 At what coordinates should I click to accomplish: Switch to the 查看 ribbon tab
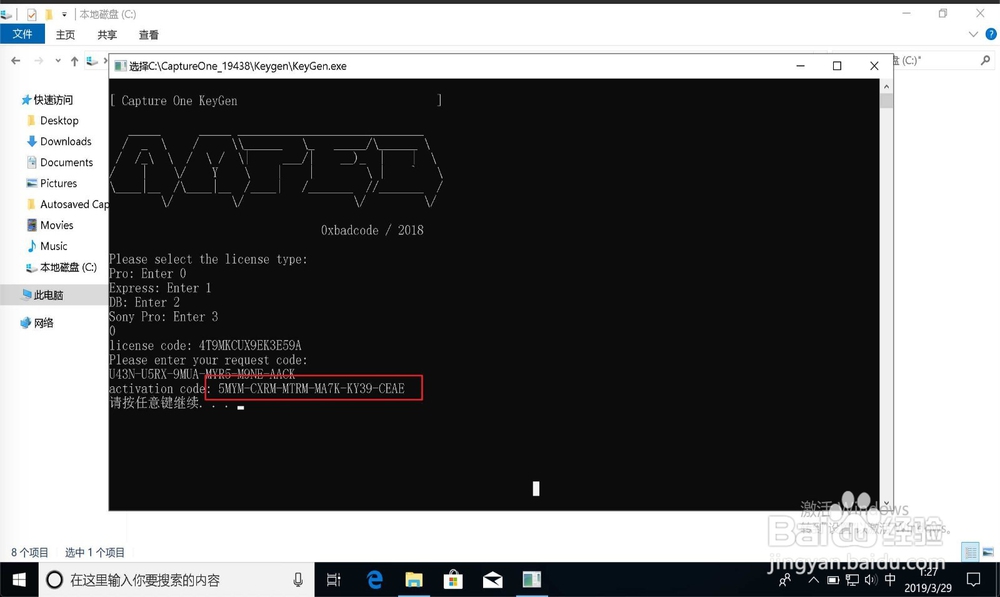coord(149,34)
